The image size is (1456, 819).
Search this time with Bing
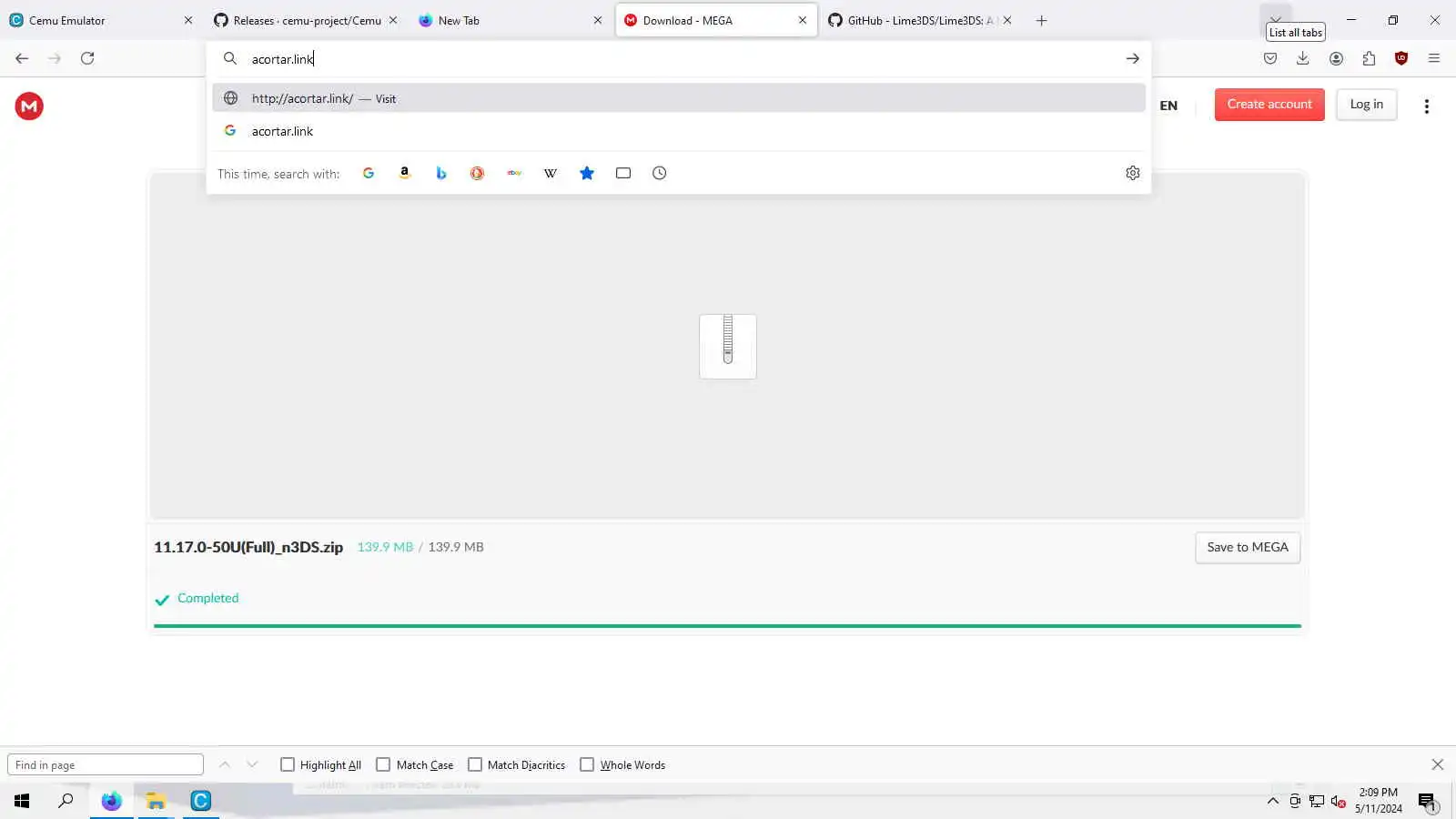[441, 173]
